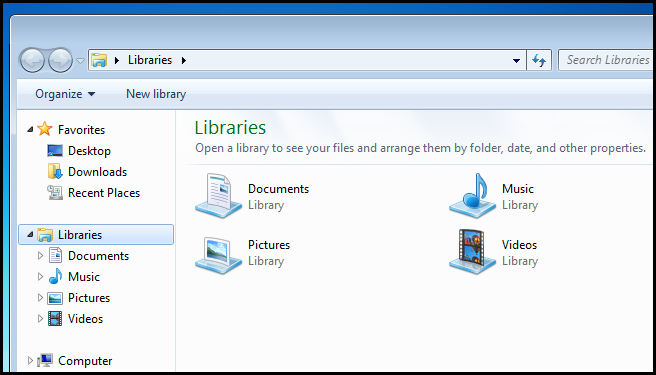Screen dimensions: 656x375
Task: Select Music in navigation tree
Action: 84,277
